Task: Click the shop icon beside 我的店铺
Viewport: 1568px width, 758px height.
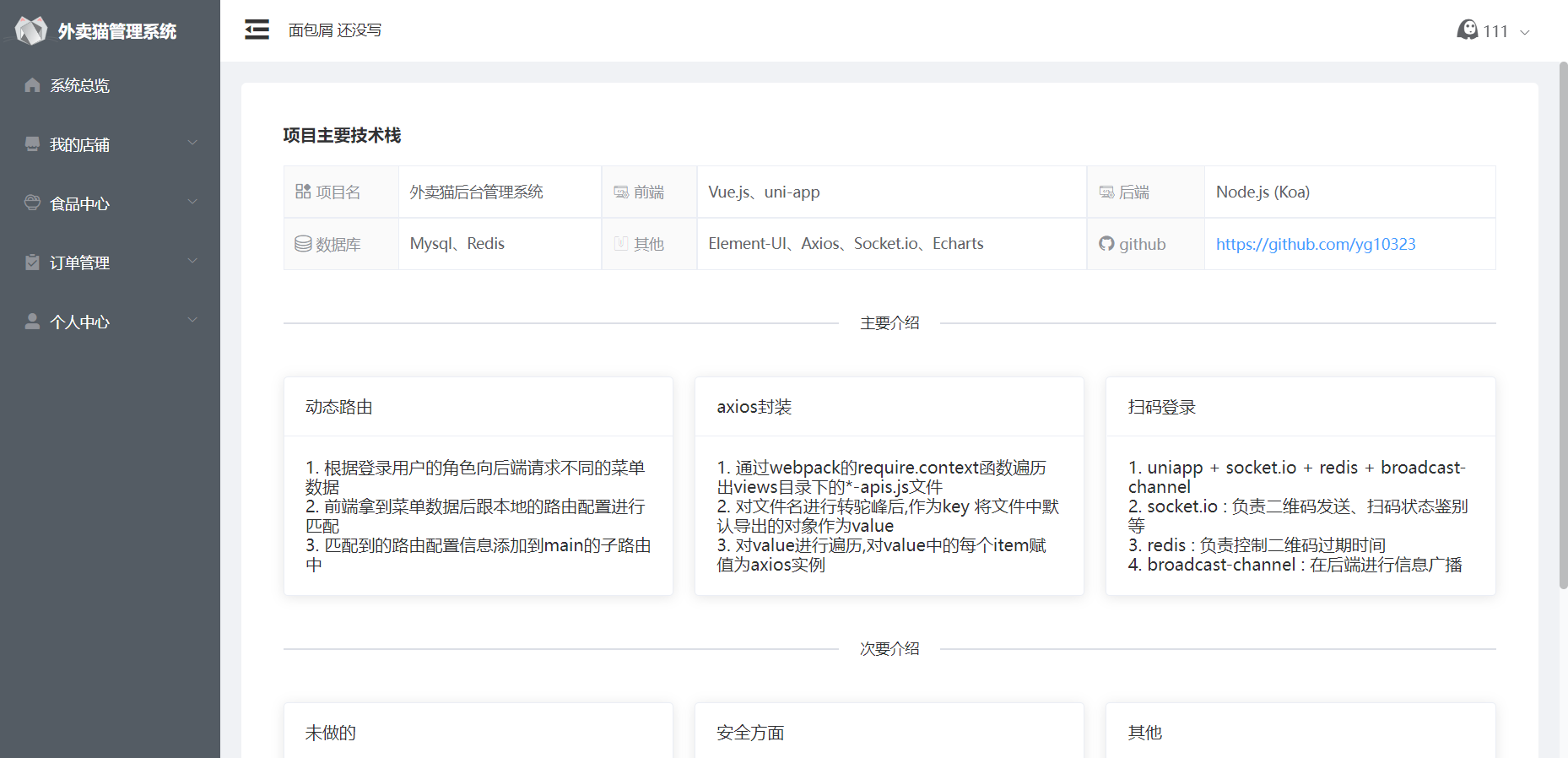Action: click(x=32, y=143)
